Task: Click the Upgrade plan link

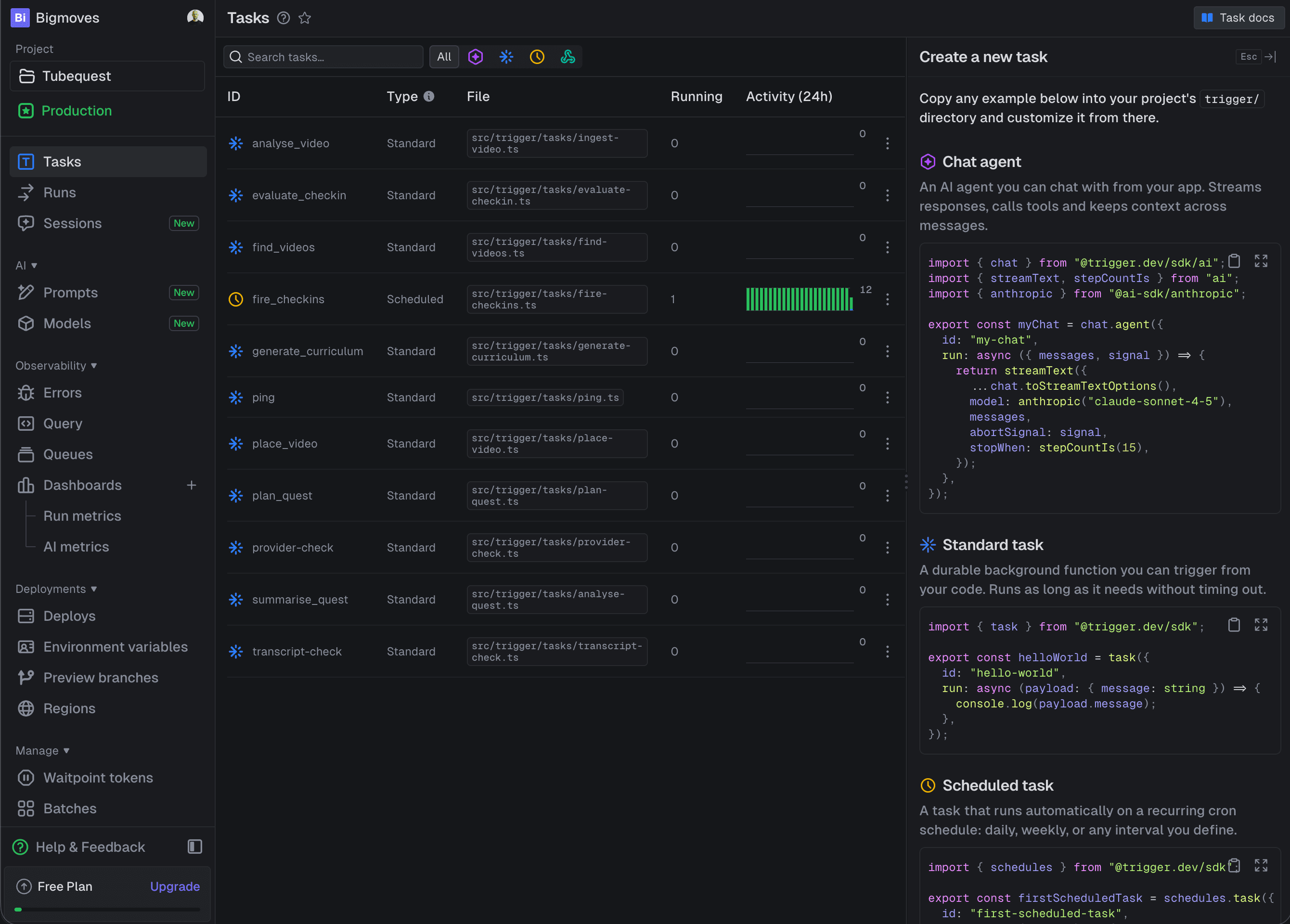Action: pos(175,886)
